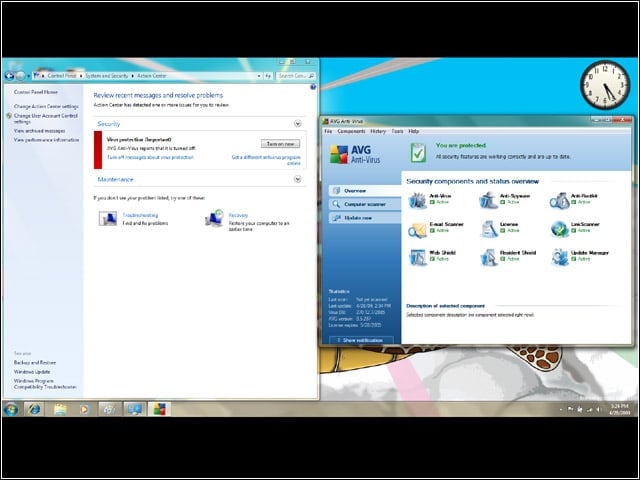Click System and Security in breadcrumb
This screenshot has height=480, width=640.
tap(107, 76)
